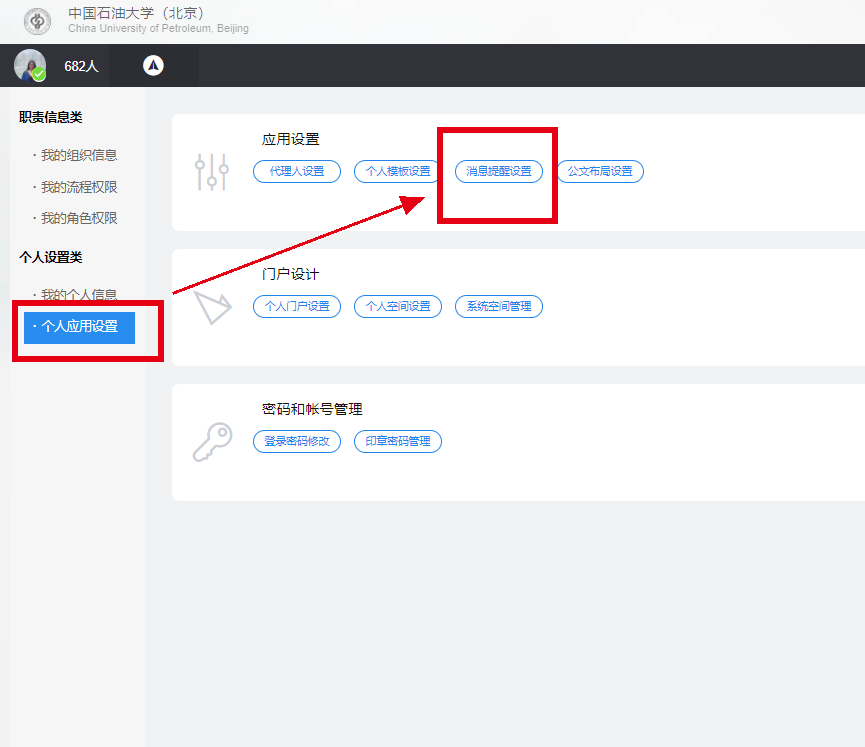Screen dimensions: 865x747
Task: Open 个人门户设置 under 门户设计
Action: [x=297, y=306]
